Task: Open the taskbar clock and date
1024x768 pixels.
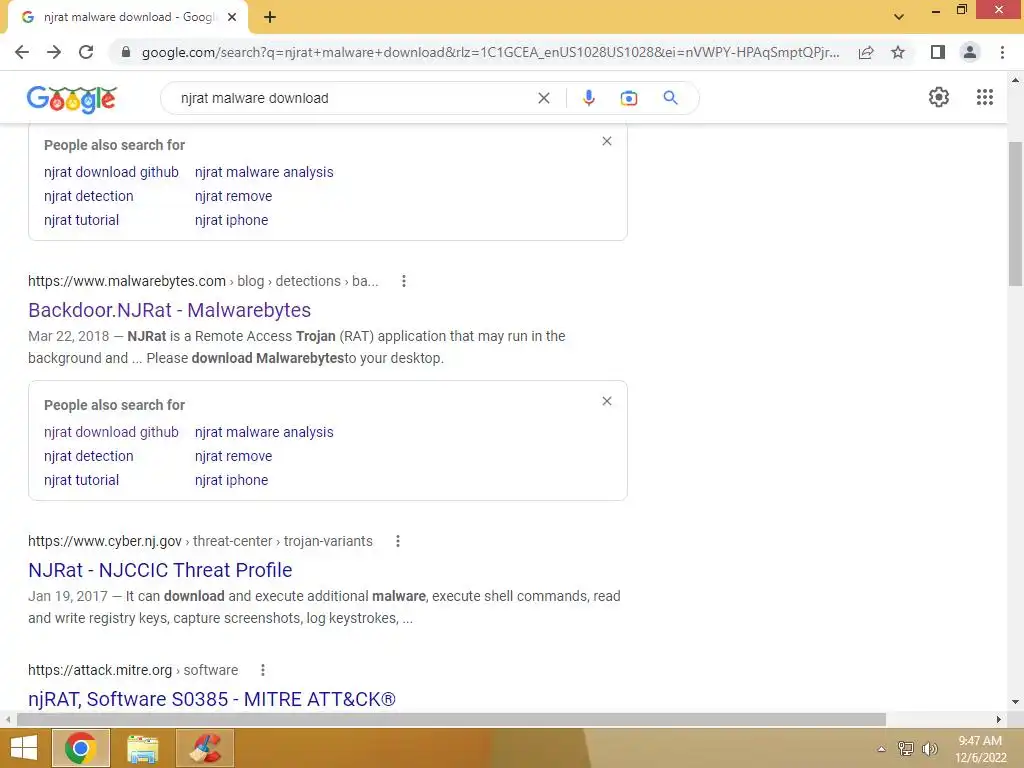Action: point(980,749)
